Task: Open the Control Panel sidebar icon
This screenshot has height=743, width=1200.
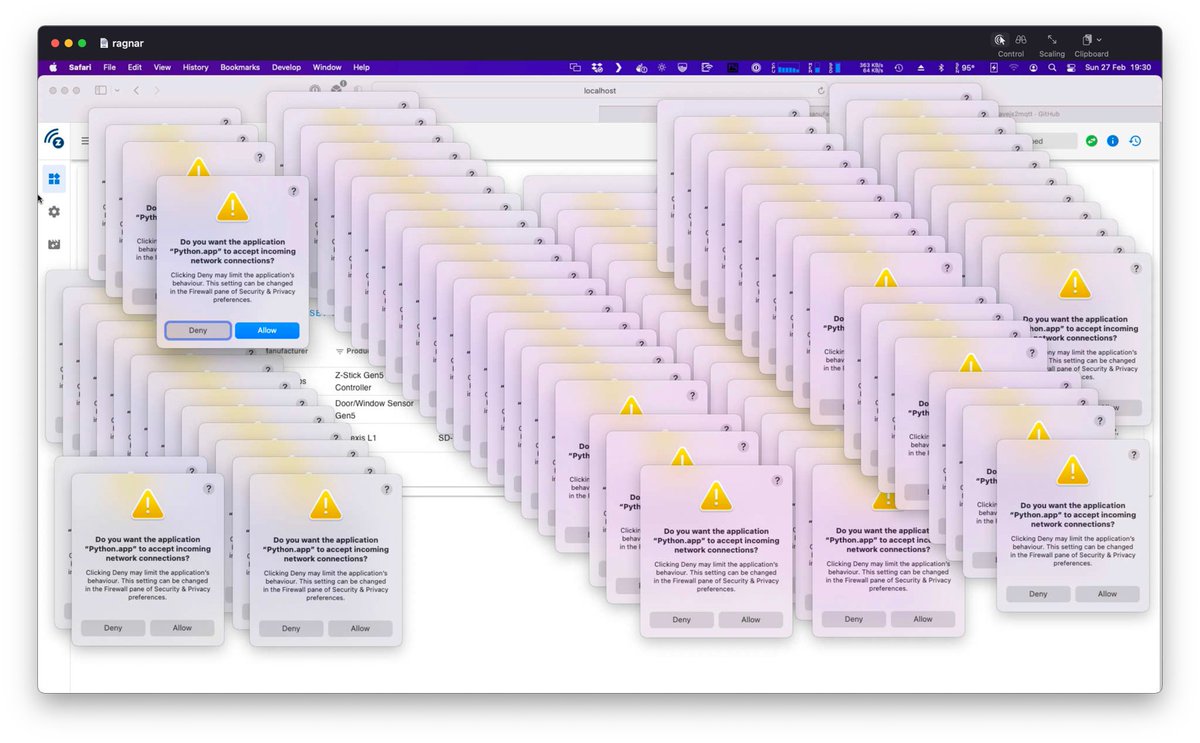Action: pos(54,179)
